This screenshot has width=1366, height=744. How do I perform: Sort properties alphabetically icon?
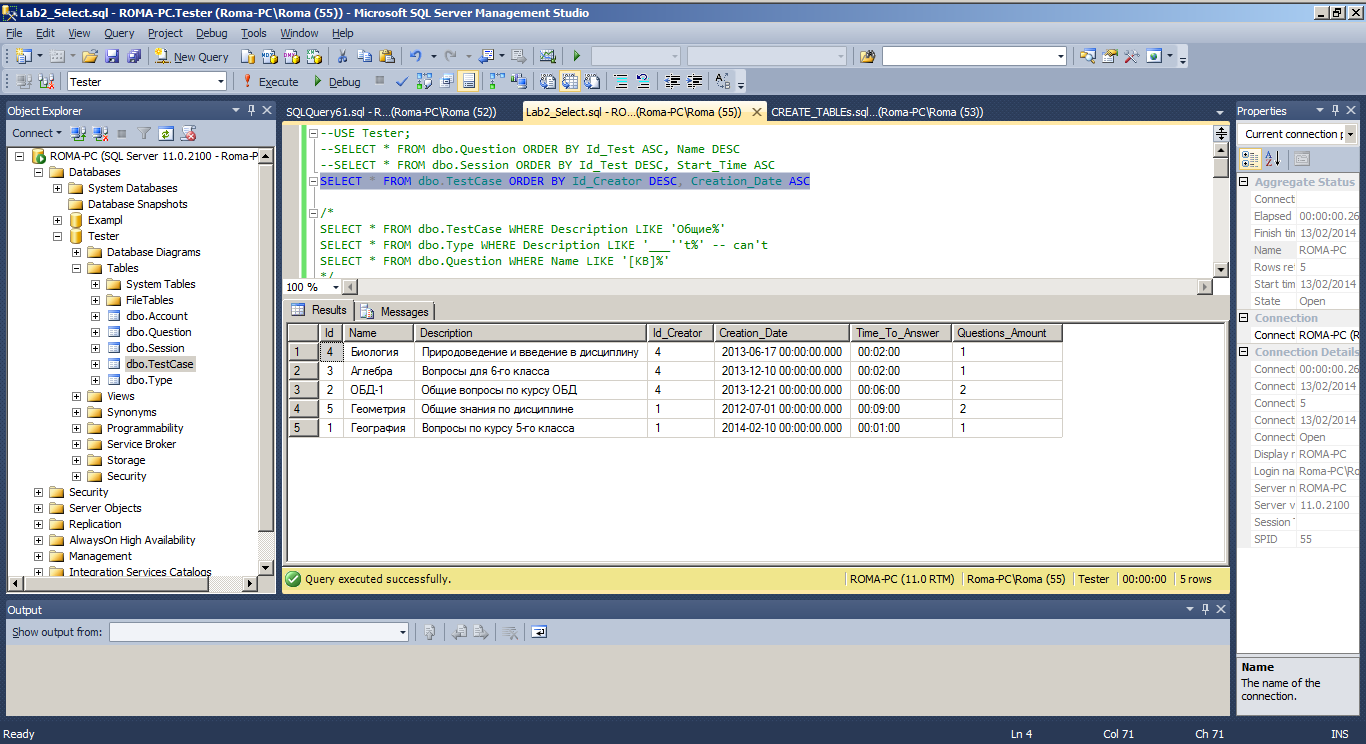(x=1272, y=158)
